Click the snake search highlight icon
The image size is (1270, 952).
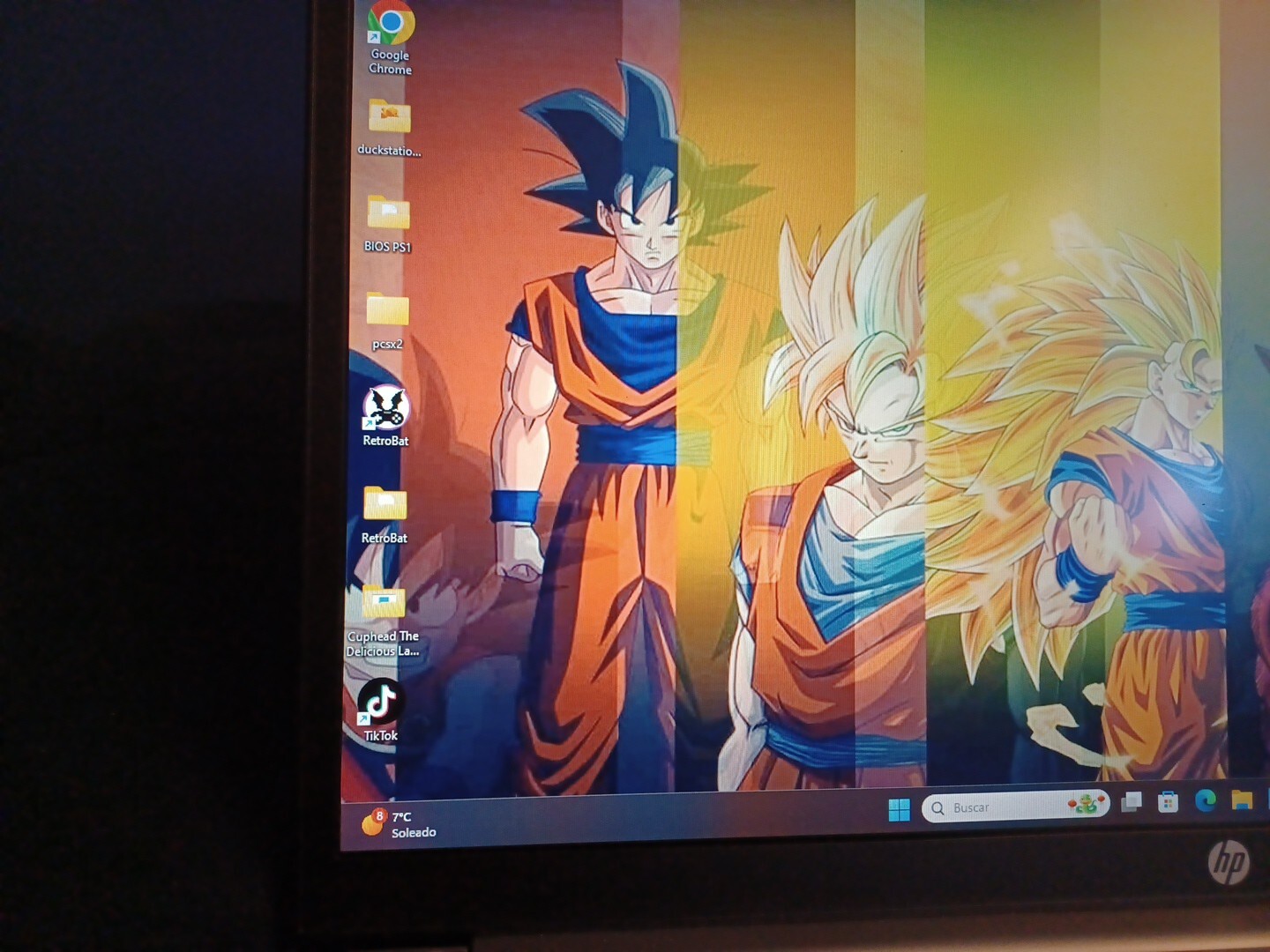[1086, 803]
